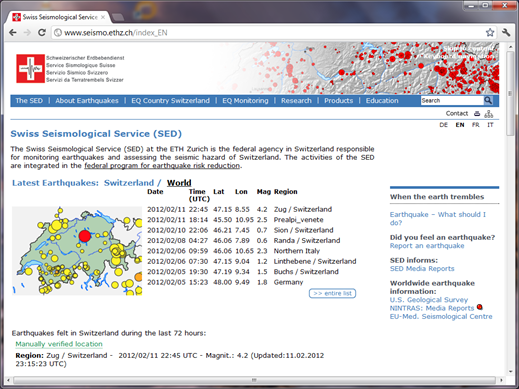Click the Swiss Seismological Service logo
This screenshot has height=389, width=519.
[30, 69]
